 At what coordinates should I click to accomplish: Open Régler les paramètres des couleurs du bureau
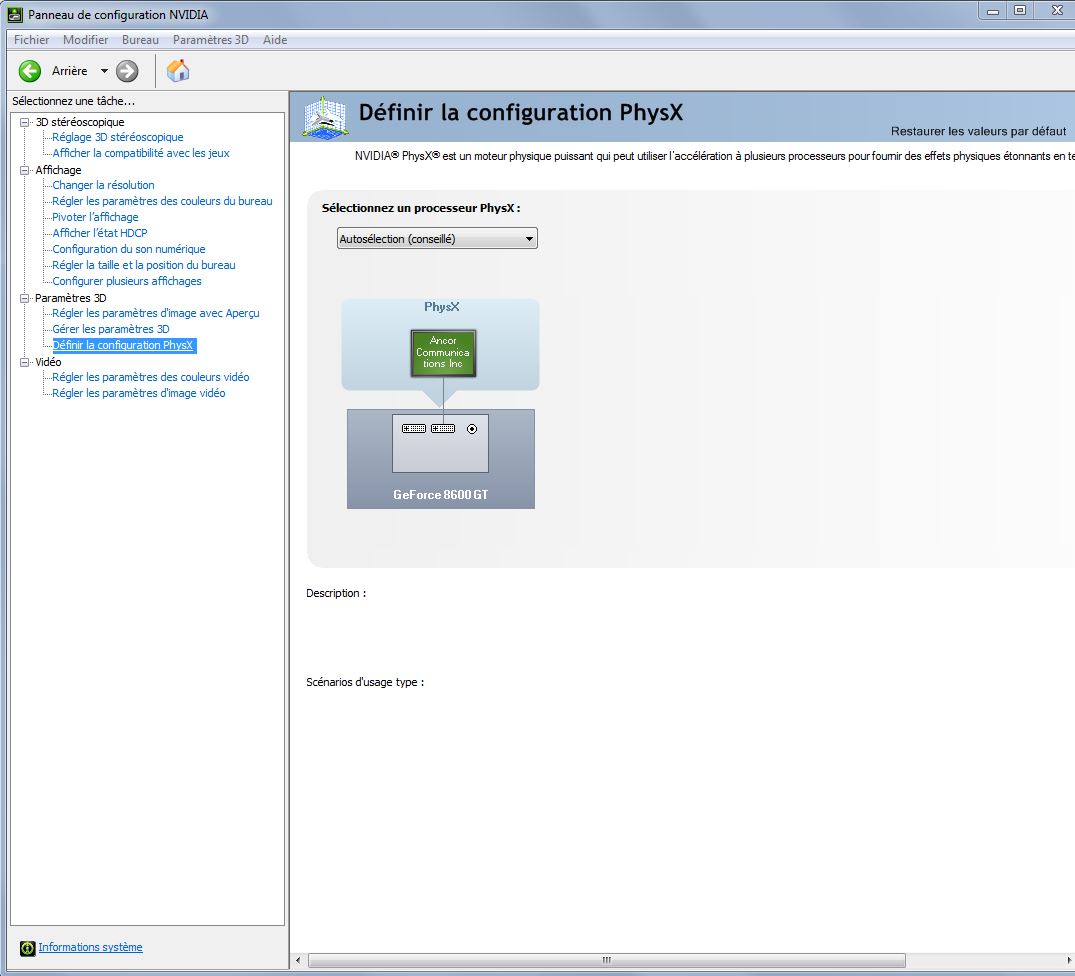tap(162, 201)
